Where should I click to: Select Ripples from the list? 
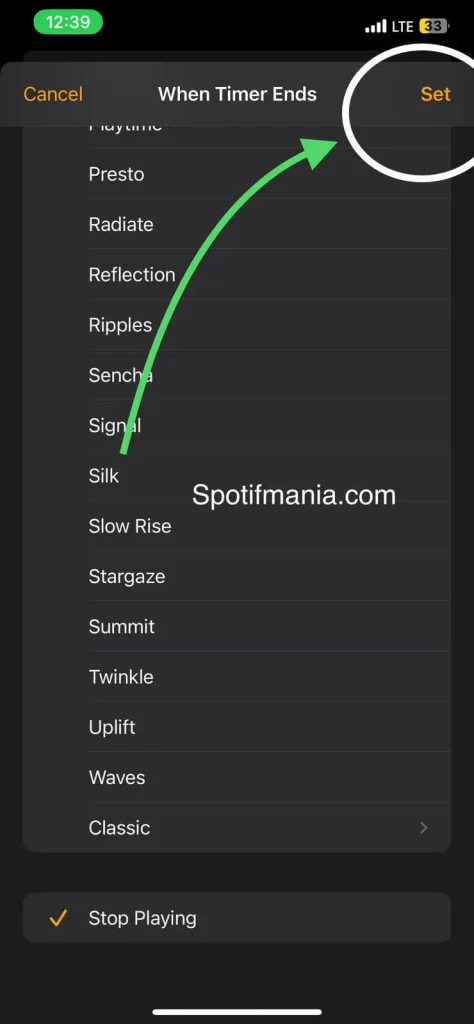237,325
